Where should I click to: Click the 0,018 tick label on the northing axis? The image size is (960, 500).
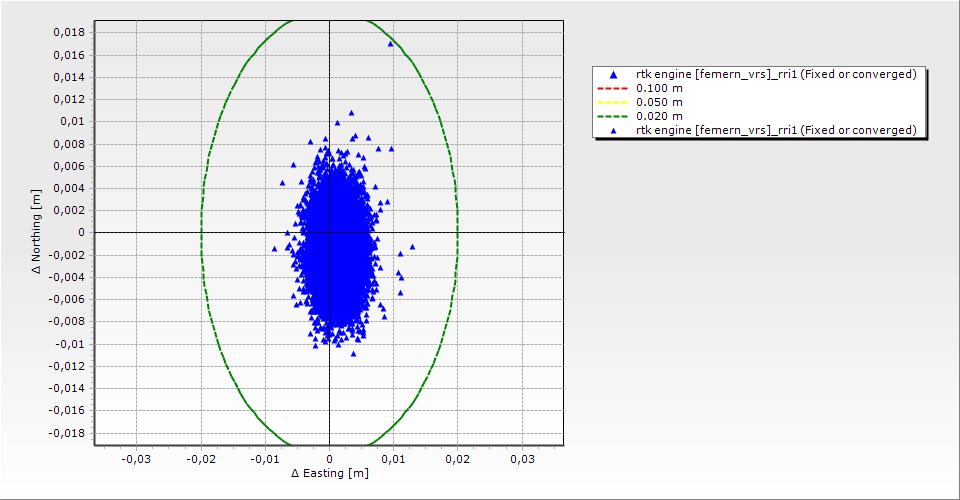(69, 32)
